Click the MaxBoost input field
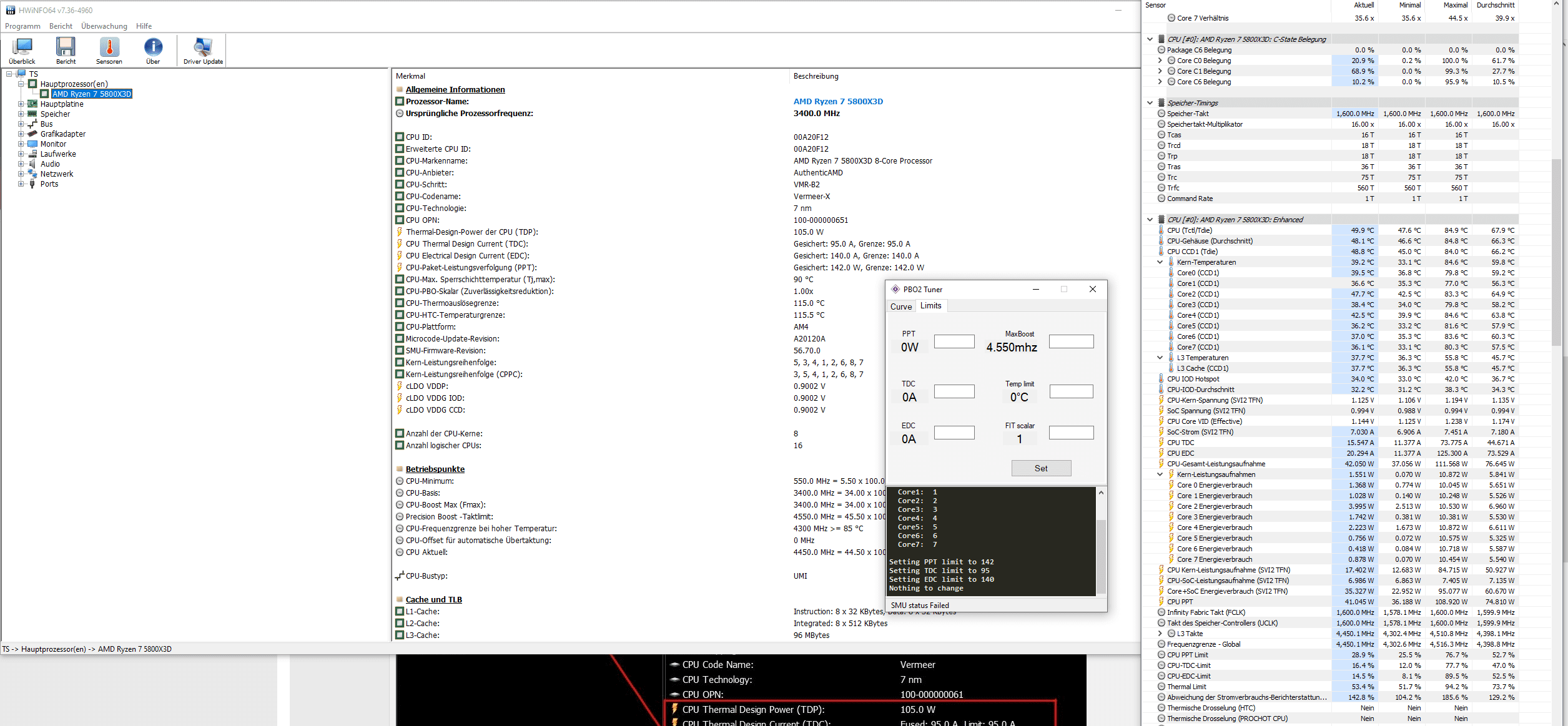 [x=1072, y=341]
